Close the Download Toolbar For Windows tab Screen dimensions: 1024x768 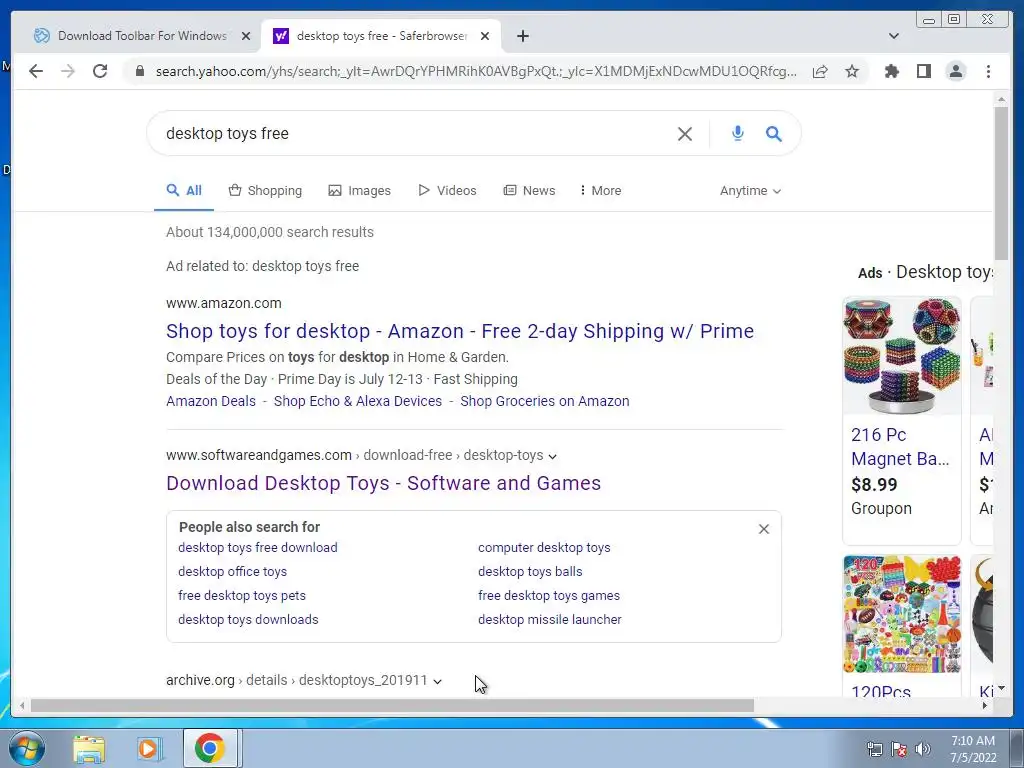246,36
